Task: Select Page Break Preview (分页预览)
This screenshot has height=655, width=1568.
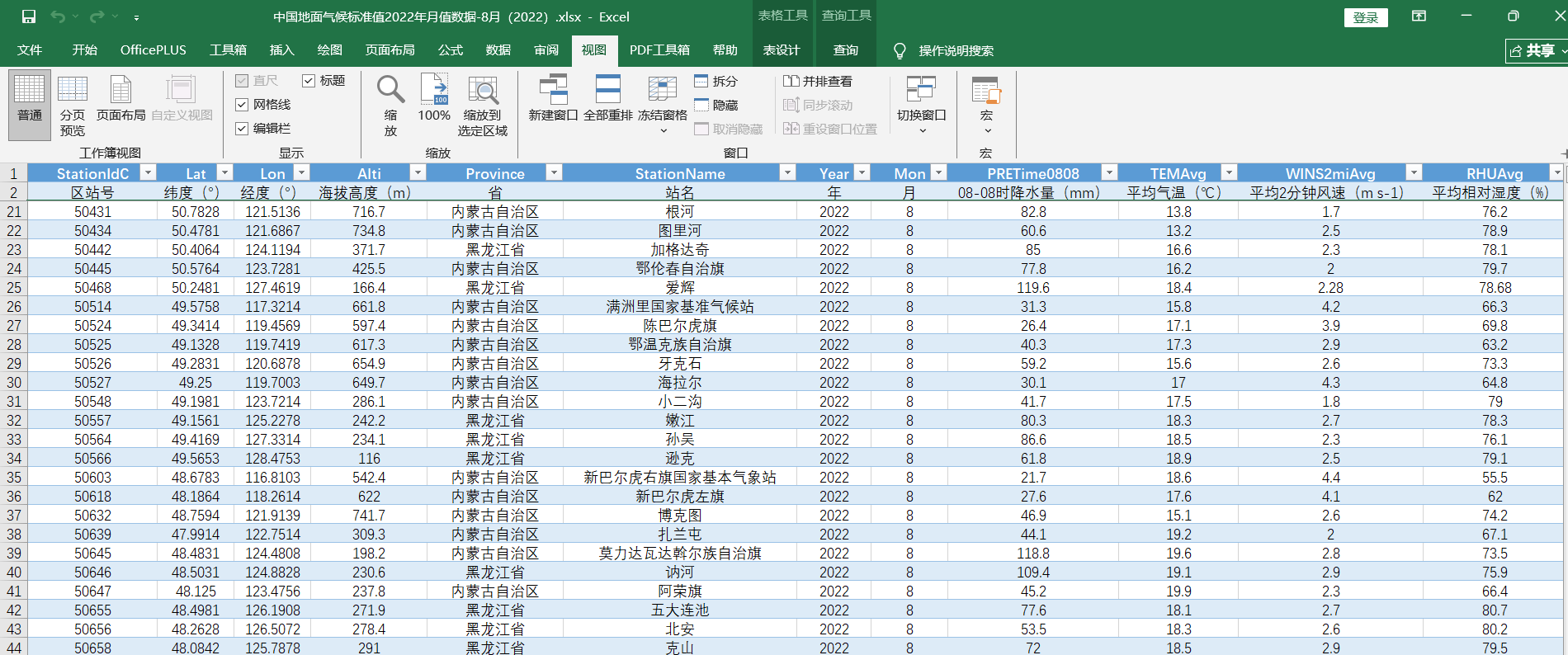Action: pyautogui.click(x=73, y=106)
